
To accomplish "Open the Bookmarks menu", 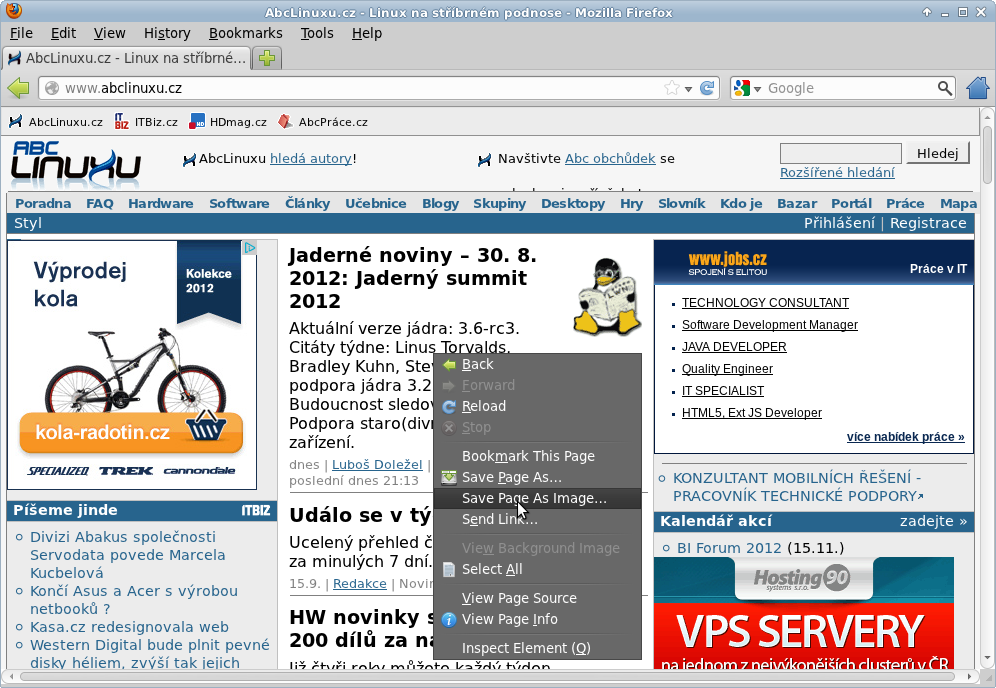I will pyautogui.click(x=245, y=33).
